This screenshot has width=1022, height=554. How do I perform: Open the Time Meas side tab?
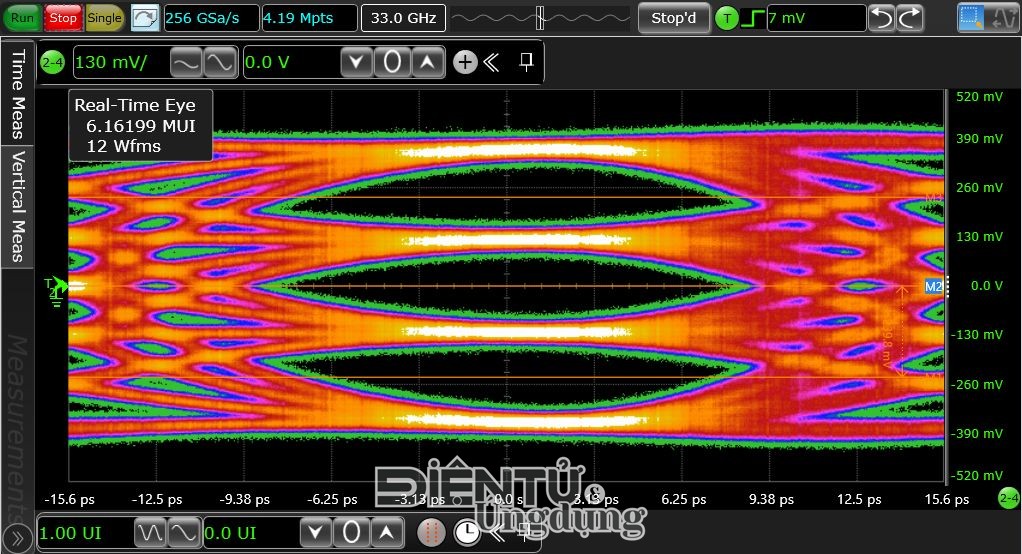(x=18, y=93)
